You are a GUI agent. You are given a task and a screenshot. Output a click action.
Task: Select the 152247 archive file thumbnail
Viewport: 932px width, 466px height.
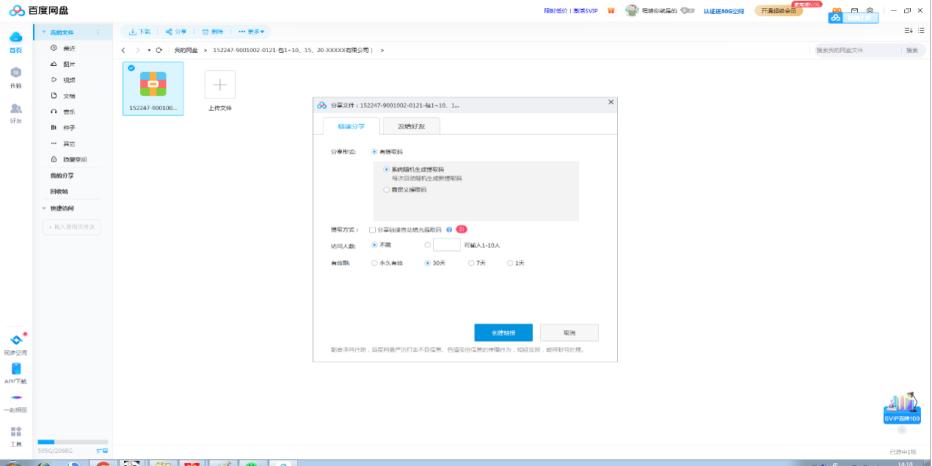click(153, 88)
